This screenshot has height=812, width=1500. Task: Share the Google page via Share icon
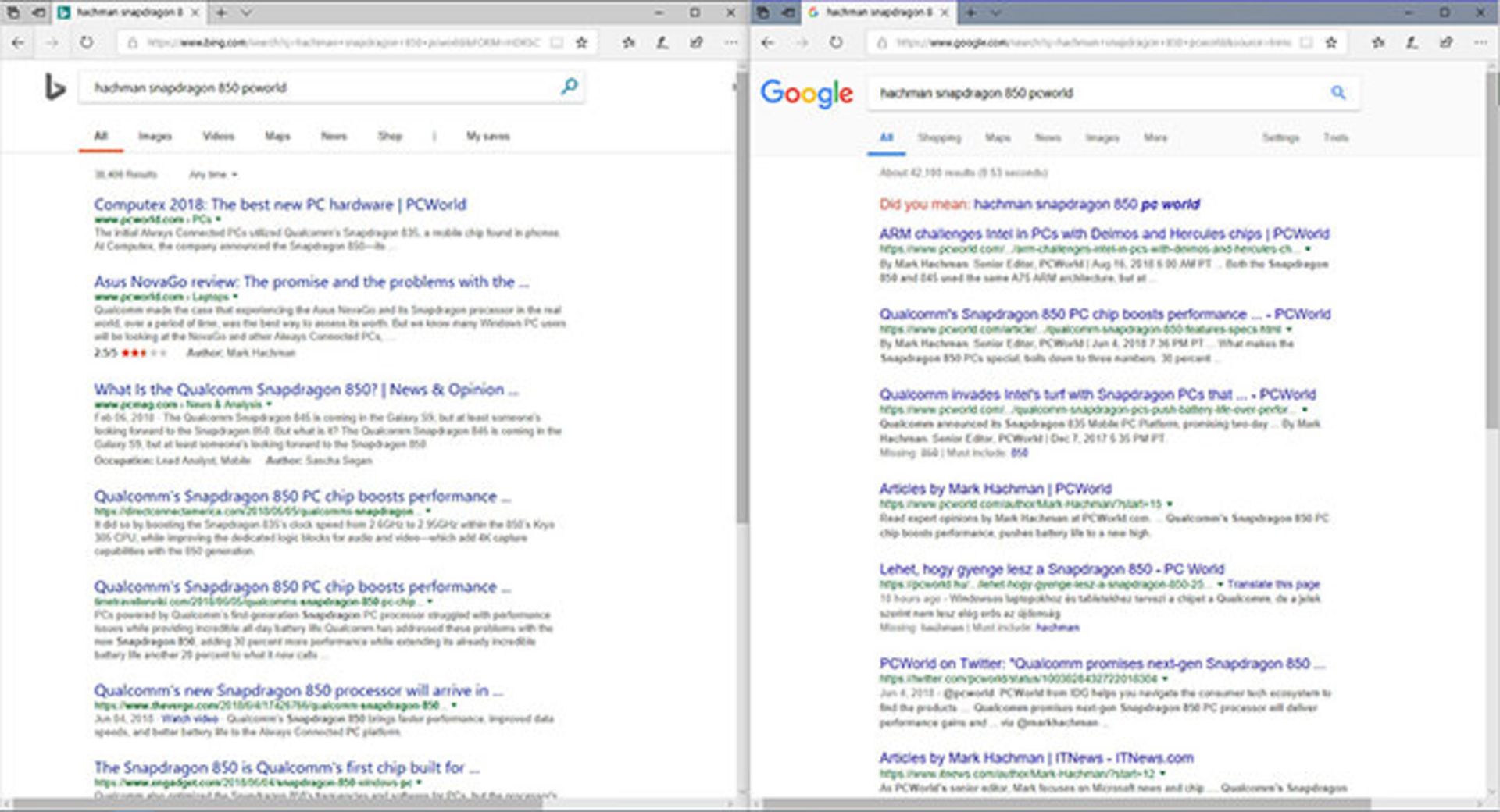[1446, 43]
